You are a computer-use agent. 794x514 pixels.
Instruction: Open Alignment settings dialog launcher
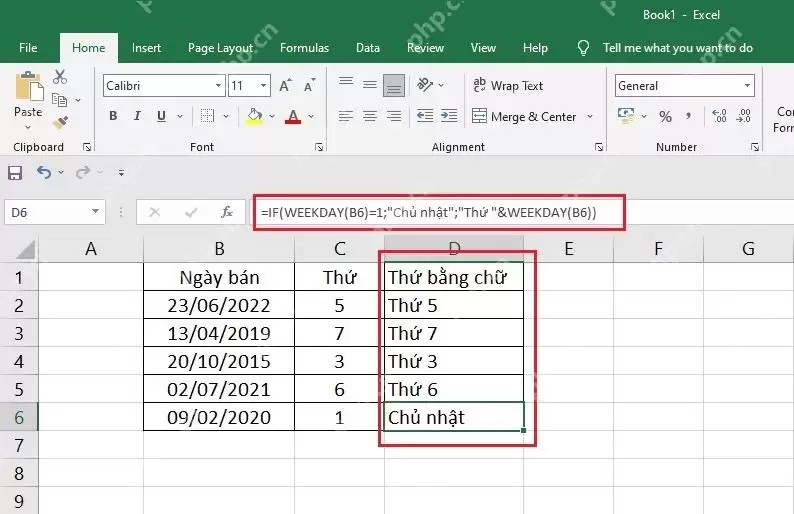tap(599, 147)
